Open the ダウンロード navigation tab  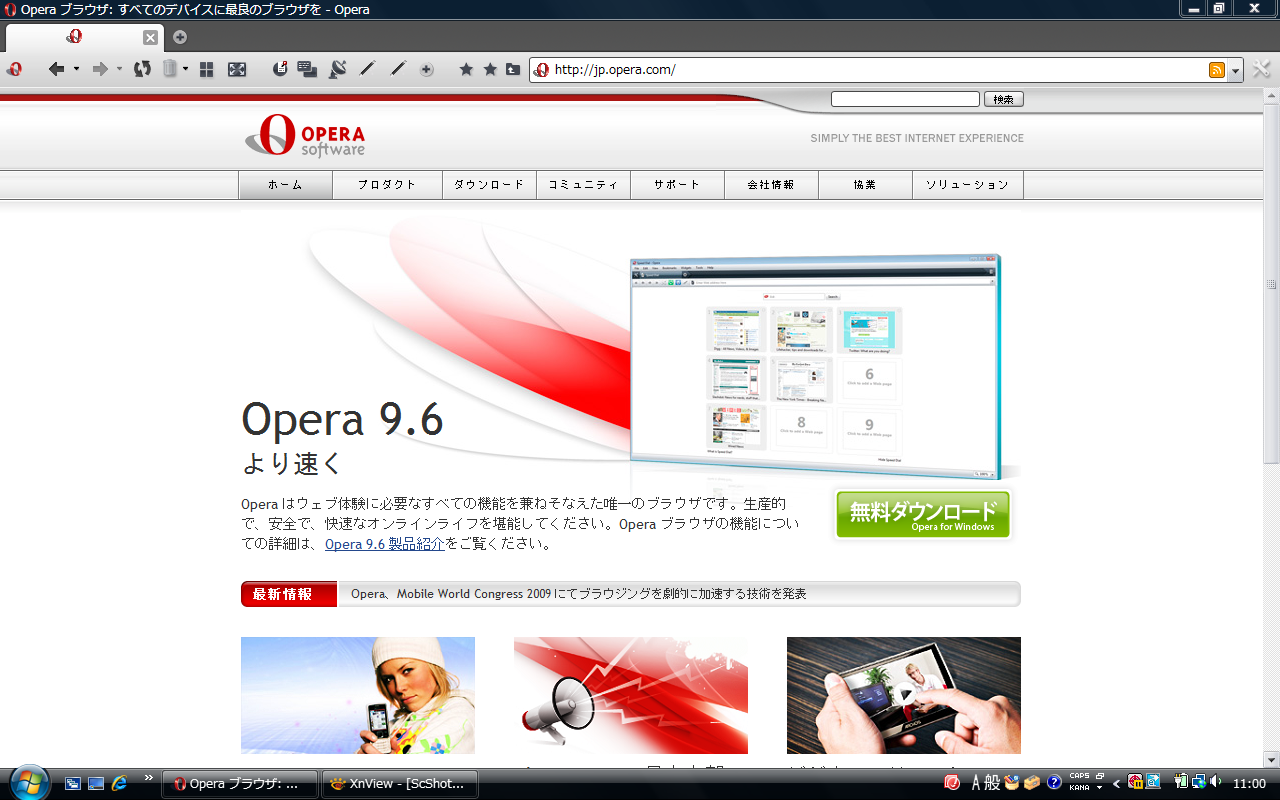[x=489, y=185]
